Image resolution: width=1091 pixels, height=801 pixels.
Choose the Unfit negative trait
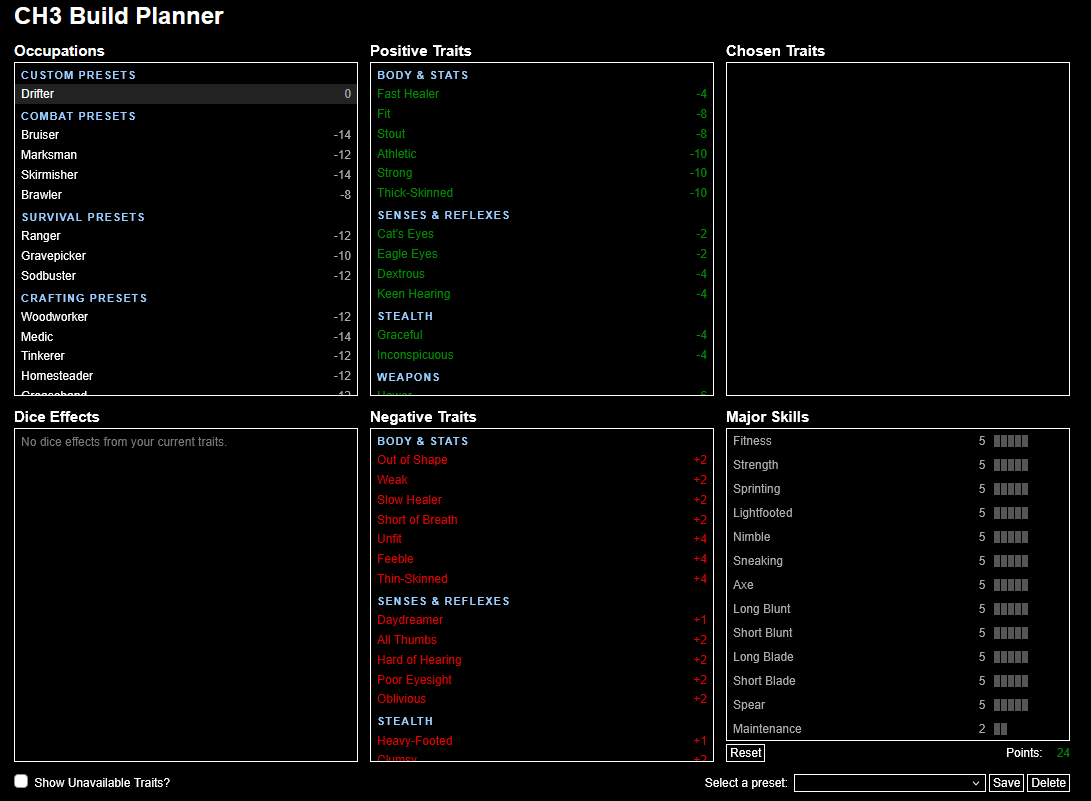(x=542, y=539)
